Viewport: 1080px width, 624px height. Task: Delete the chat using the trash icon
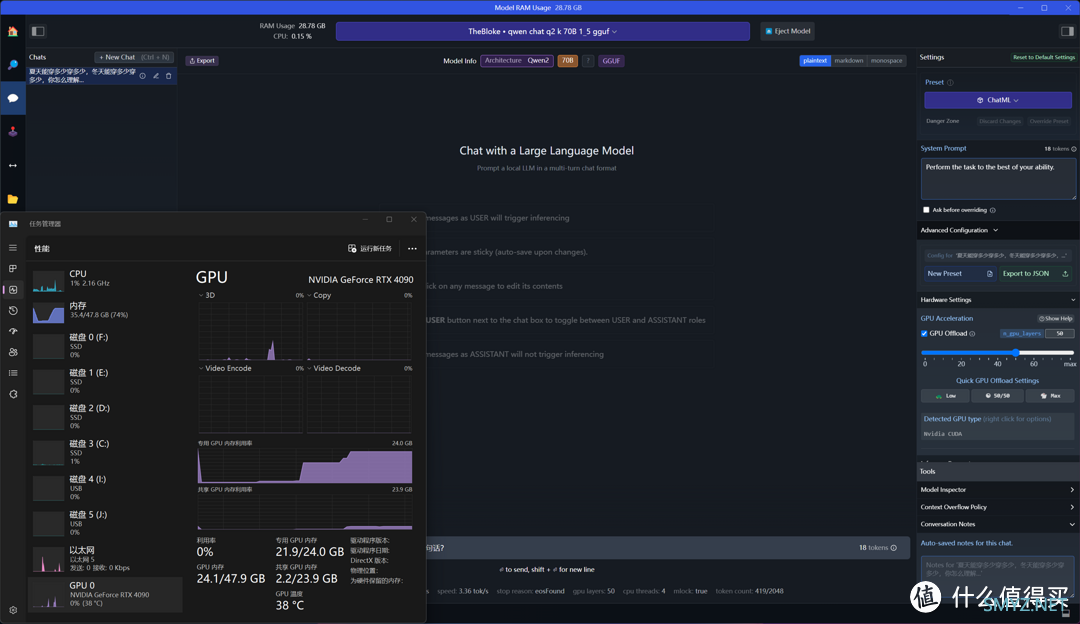point(169,76)
